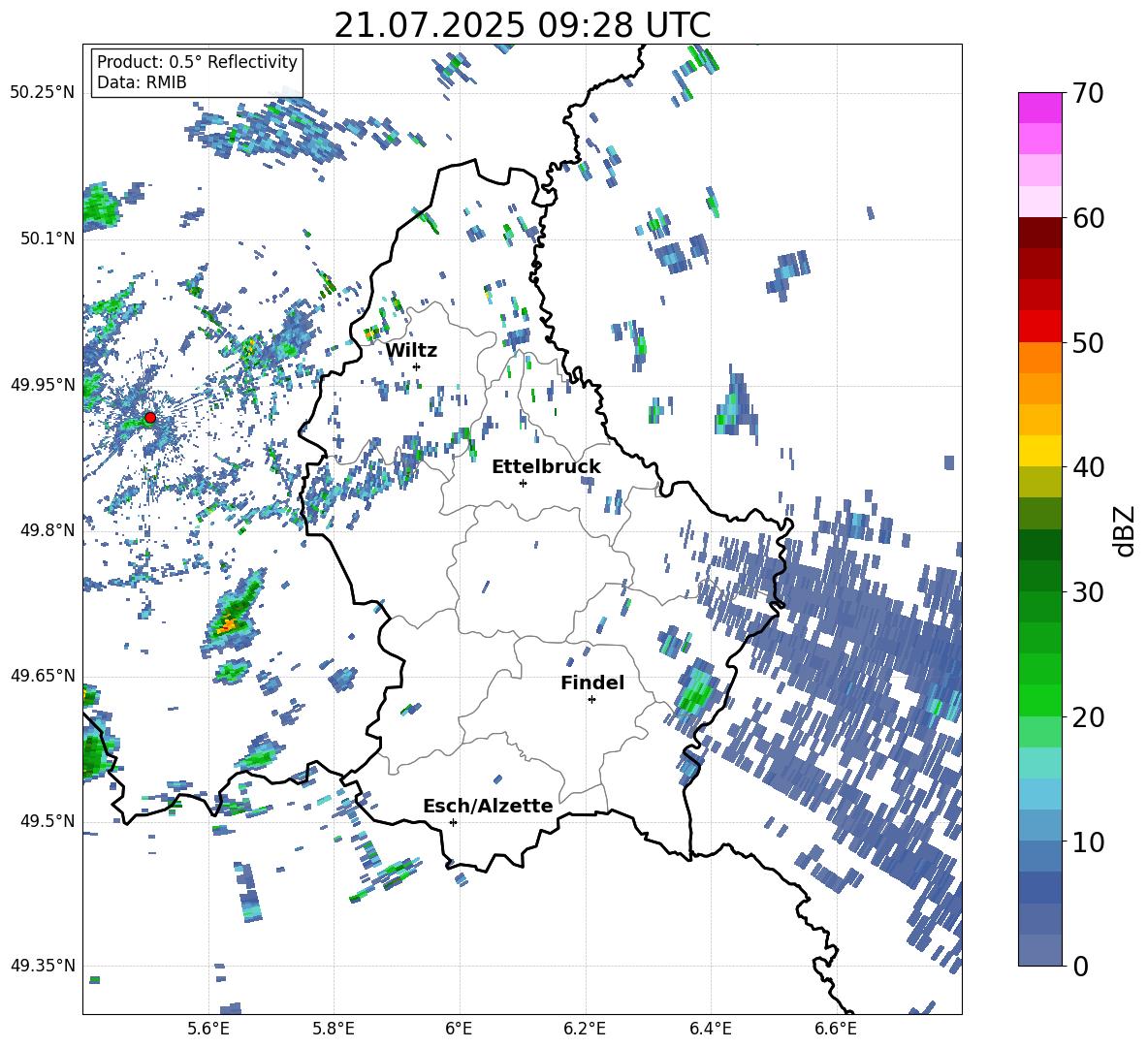This screenshot has width=1148, height=1048.
Task: Click the 'Findel' city label
Action: click(592, 683)
